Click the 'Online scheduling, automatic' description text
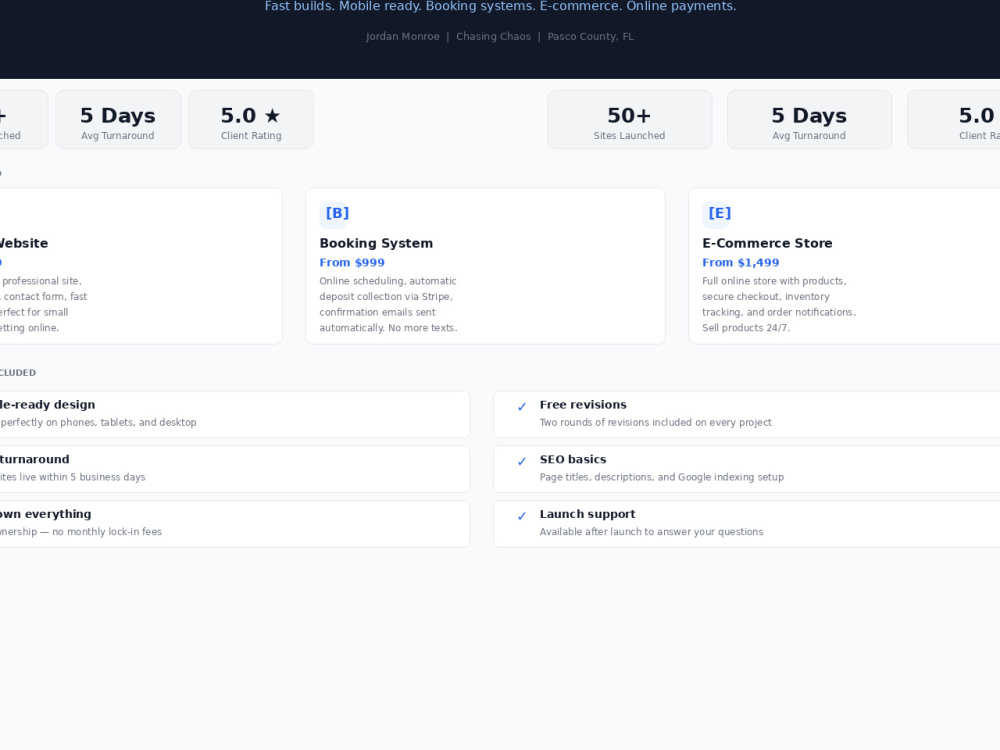Screen dimensions: 1000x750 (388, 281)
